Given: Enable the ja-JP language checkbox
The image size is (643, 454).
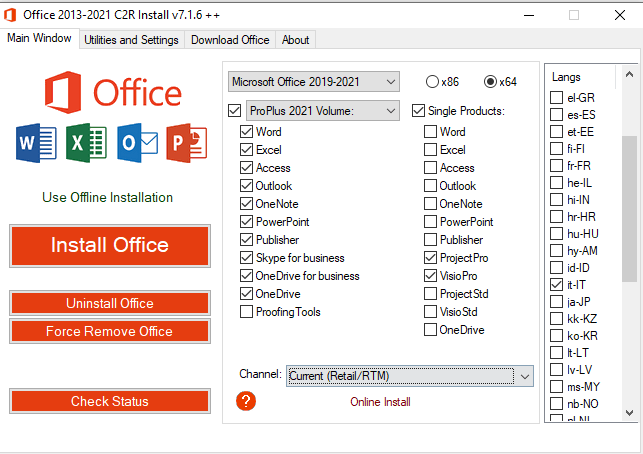Looking at the screenshot, I should (x=556, y=302).
